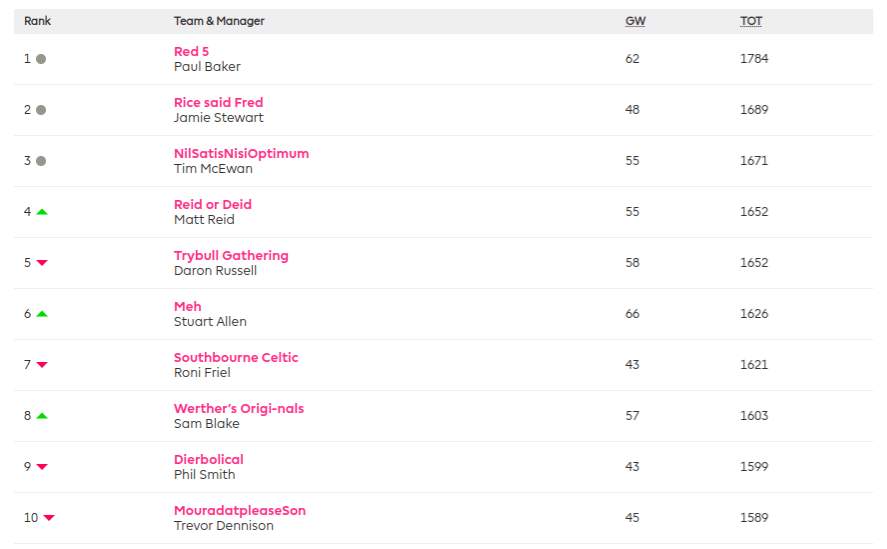Click the green up arrow at rank 8
Image resolution: width=887 pixels, height=549 pixels.
tap(42, 416)
